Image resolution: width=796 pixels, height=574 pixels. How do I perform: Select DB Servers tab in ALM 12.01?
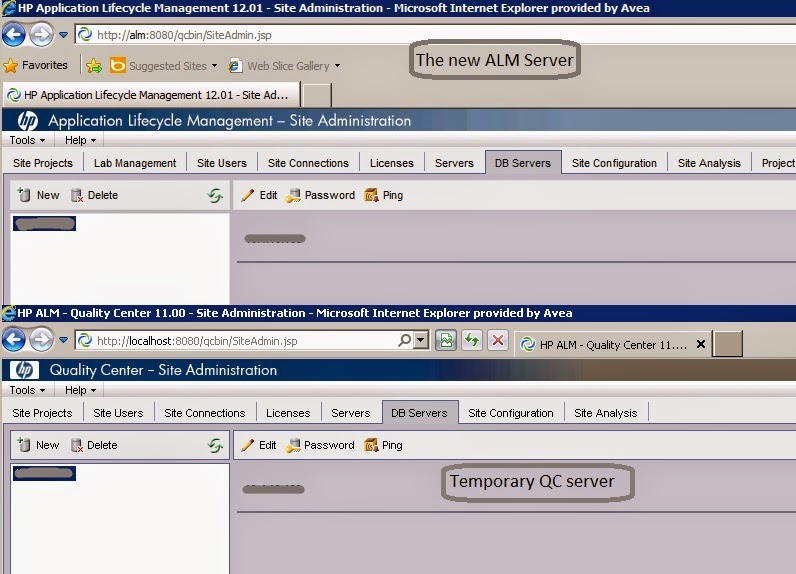click(523, 163)
